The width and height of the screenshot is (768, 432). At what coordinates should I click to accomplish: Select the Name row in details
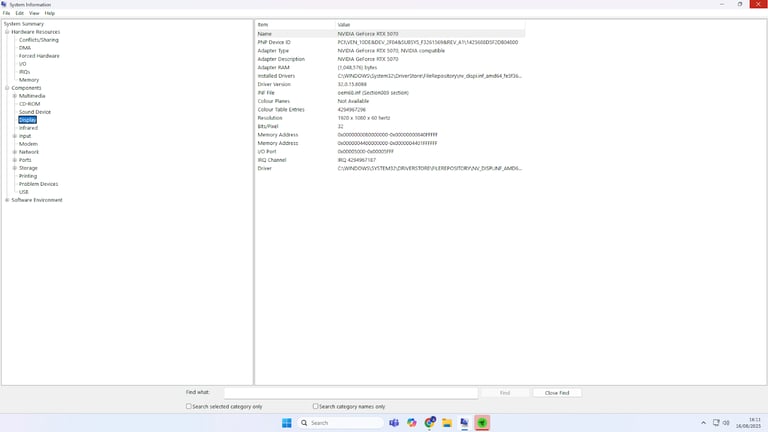pos(390,34)
